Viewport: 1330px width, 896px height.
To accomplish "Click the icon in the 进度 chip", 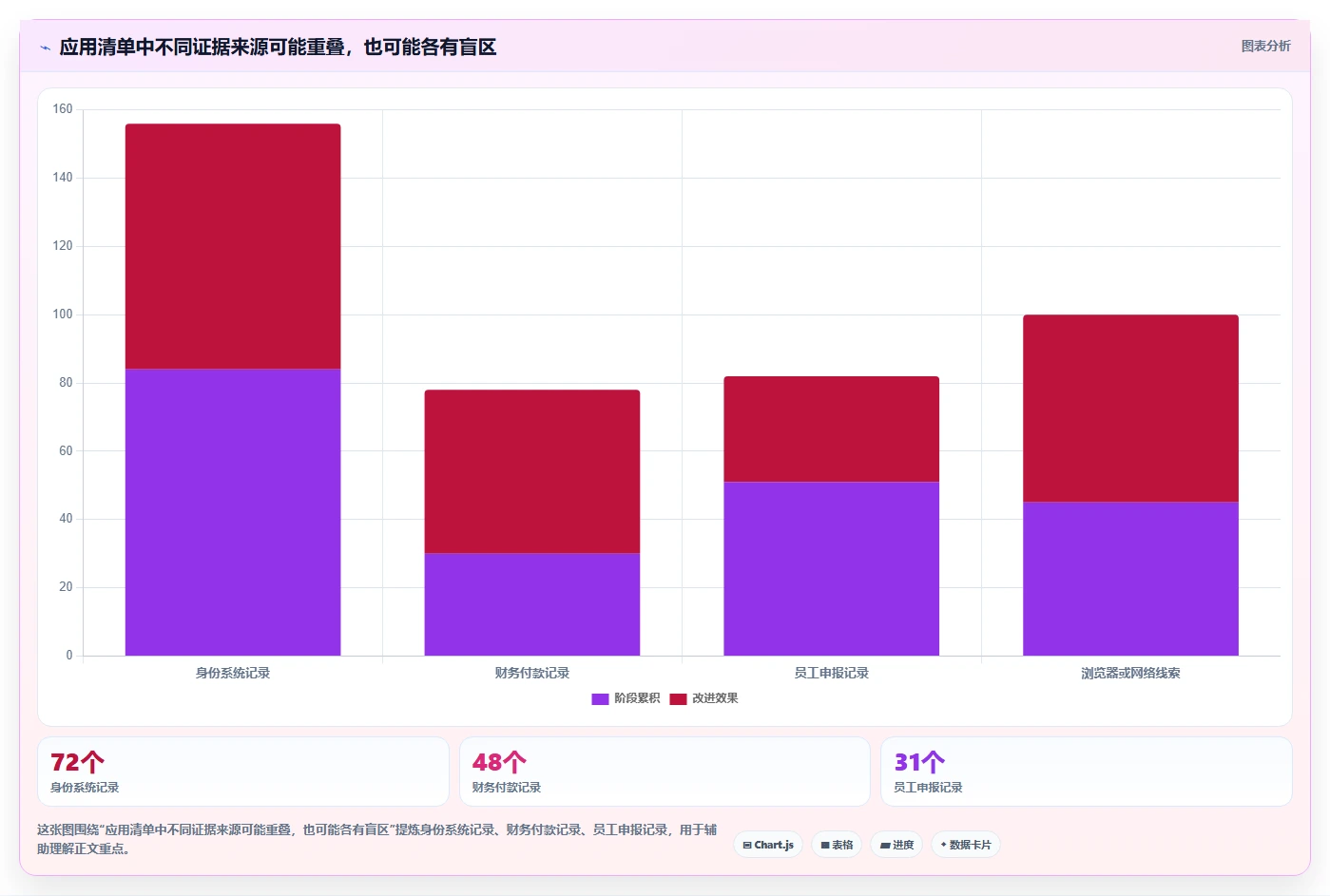I will coord(885,845).
